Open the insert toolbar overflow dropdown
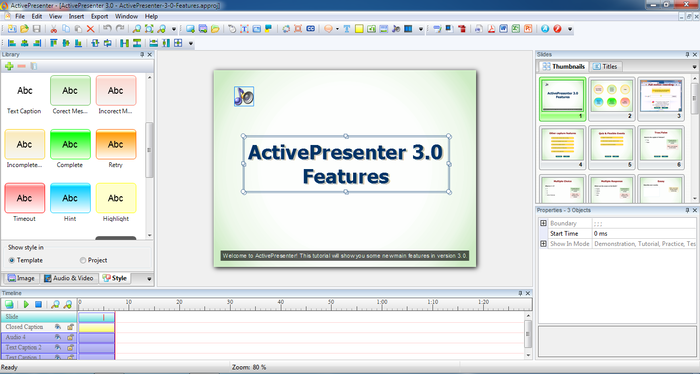This screenshot has width=700, height=374. pos(421,29)
